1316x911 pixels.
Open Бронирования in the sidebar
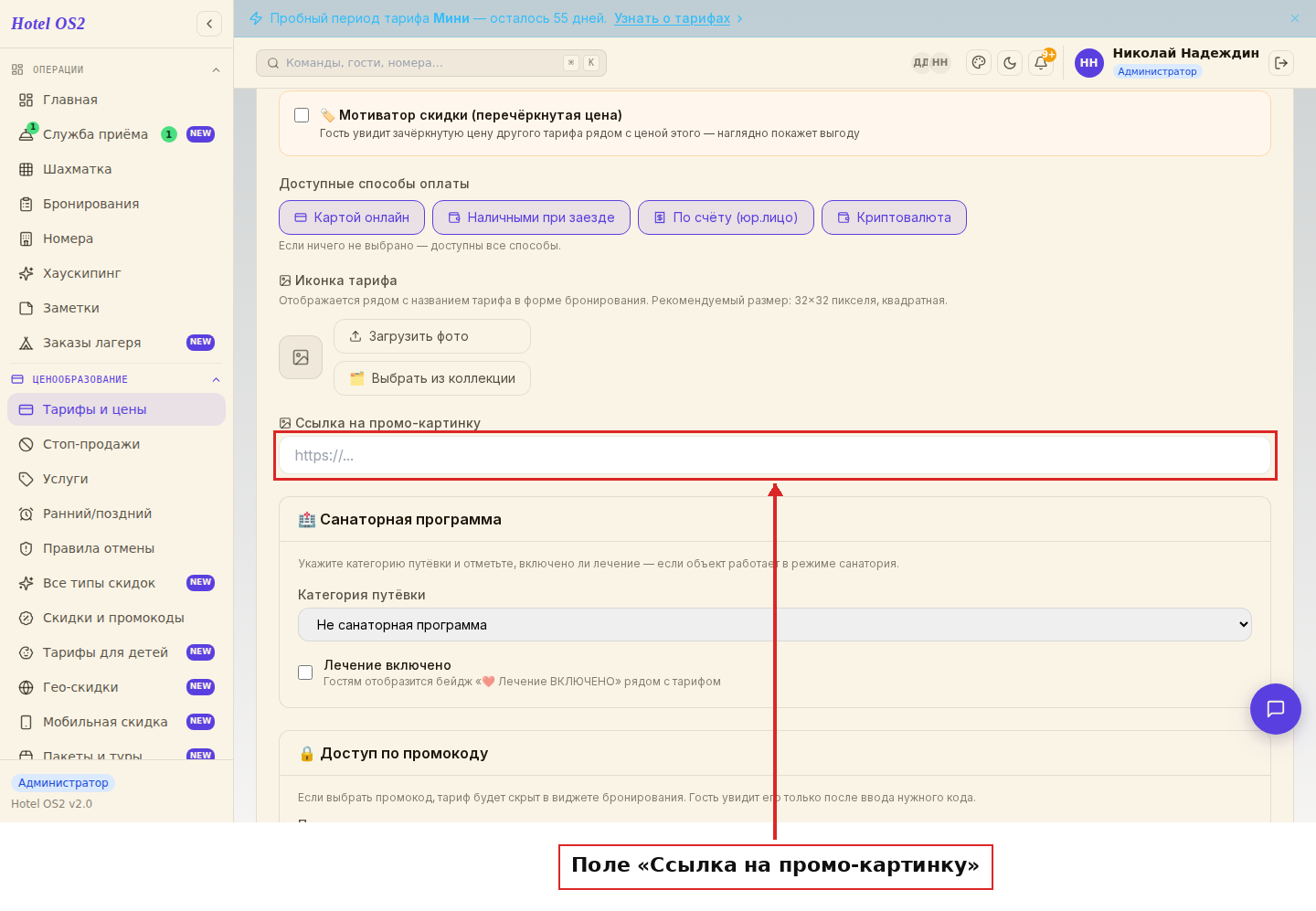pyautogui.click(x=116, y=204)
